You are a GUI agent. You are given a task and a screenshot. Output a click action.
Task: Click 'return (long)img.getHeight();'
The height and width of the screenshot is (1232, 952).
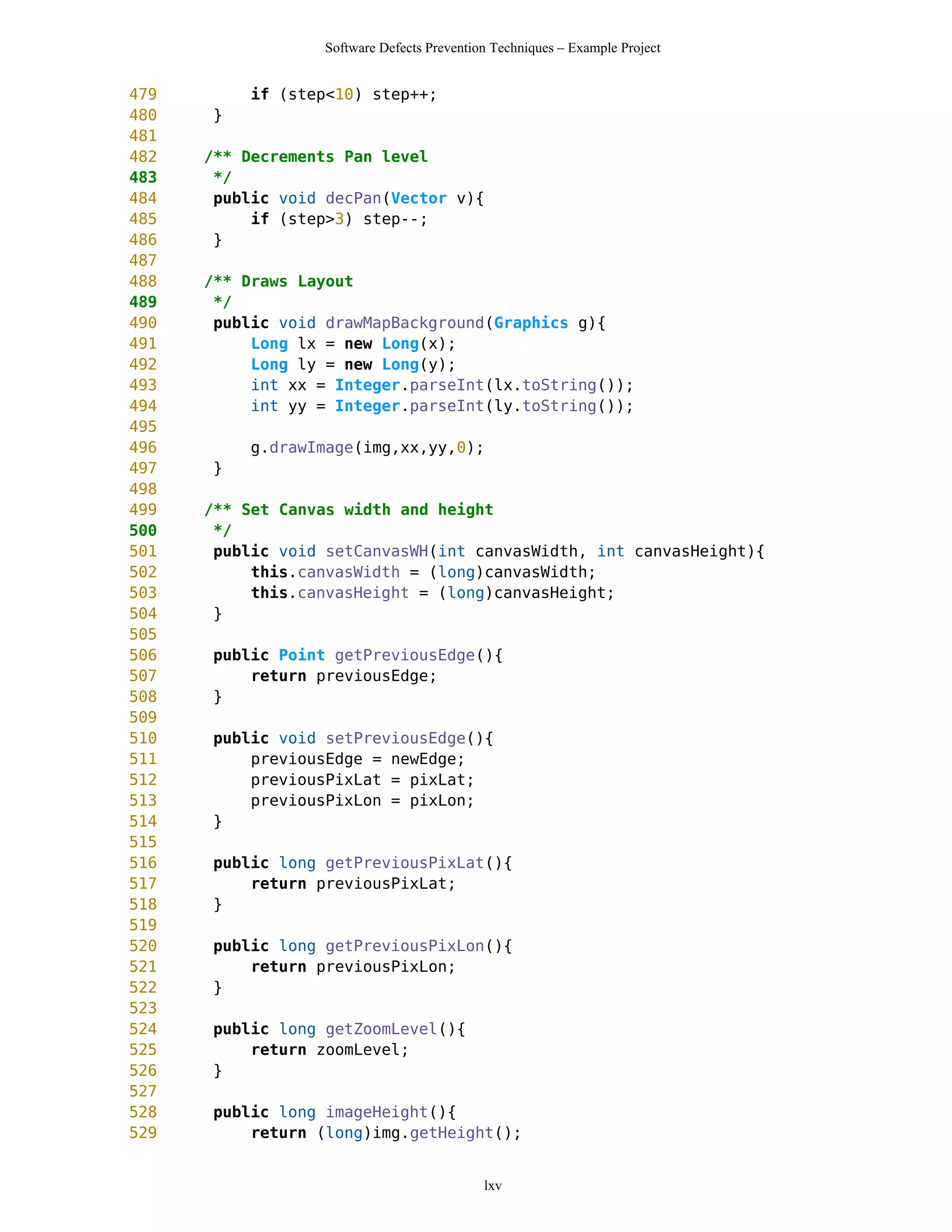pyautogui.click(x=386, y=1133)
